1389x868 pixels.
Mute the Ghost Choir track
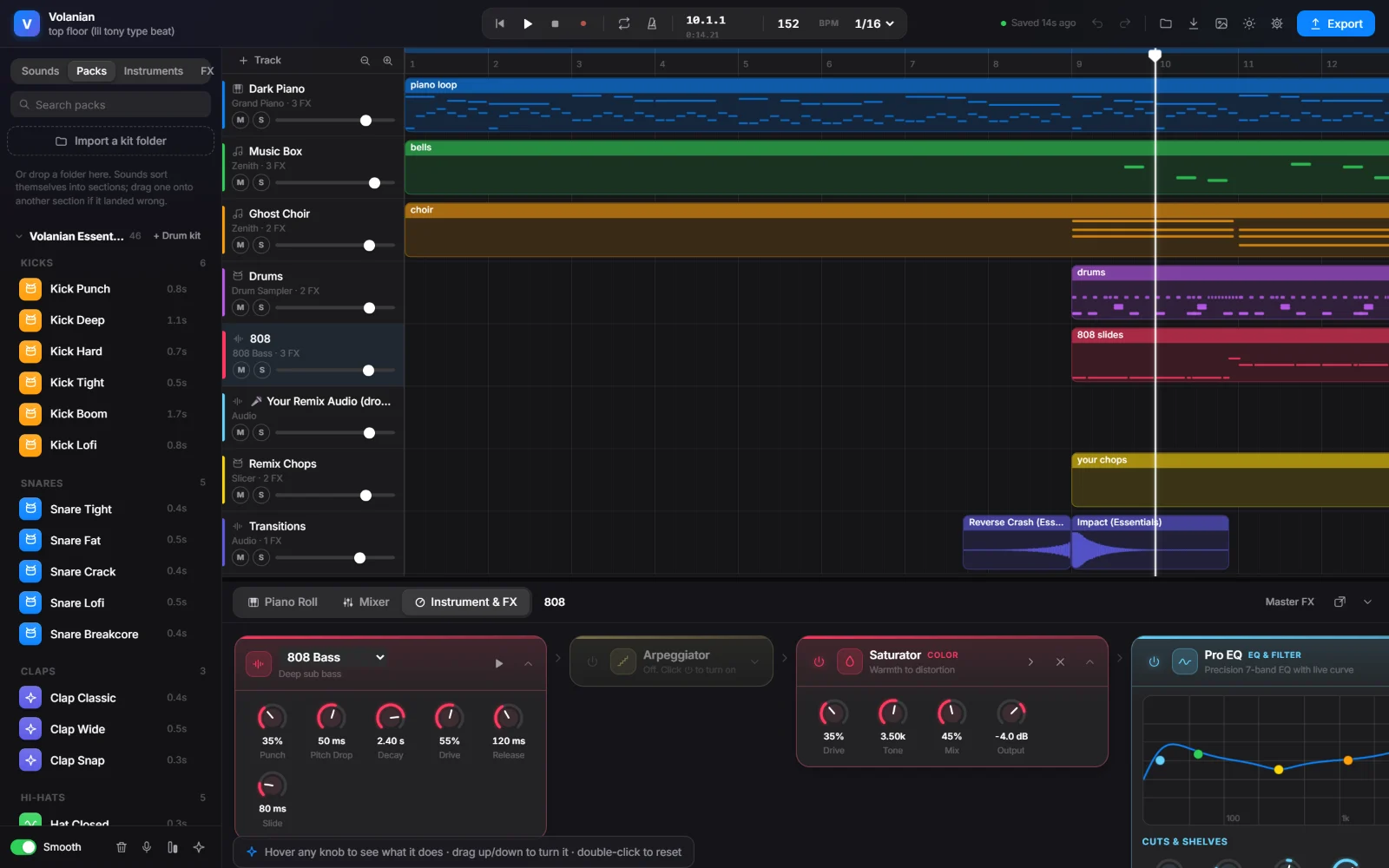coord(240,245)
